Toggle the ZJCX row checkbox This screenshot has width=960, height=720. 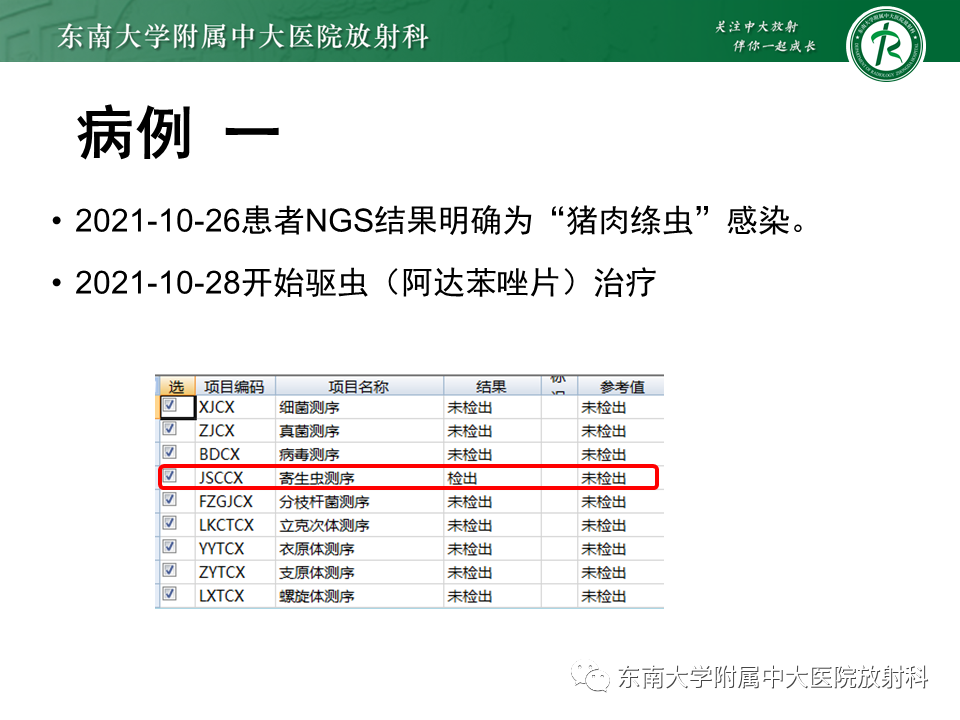[x=170, y=429]
